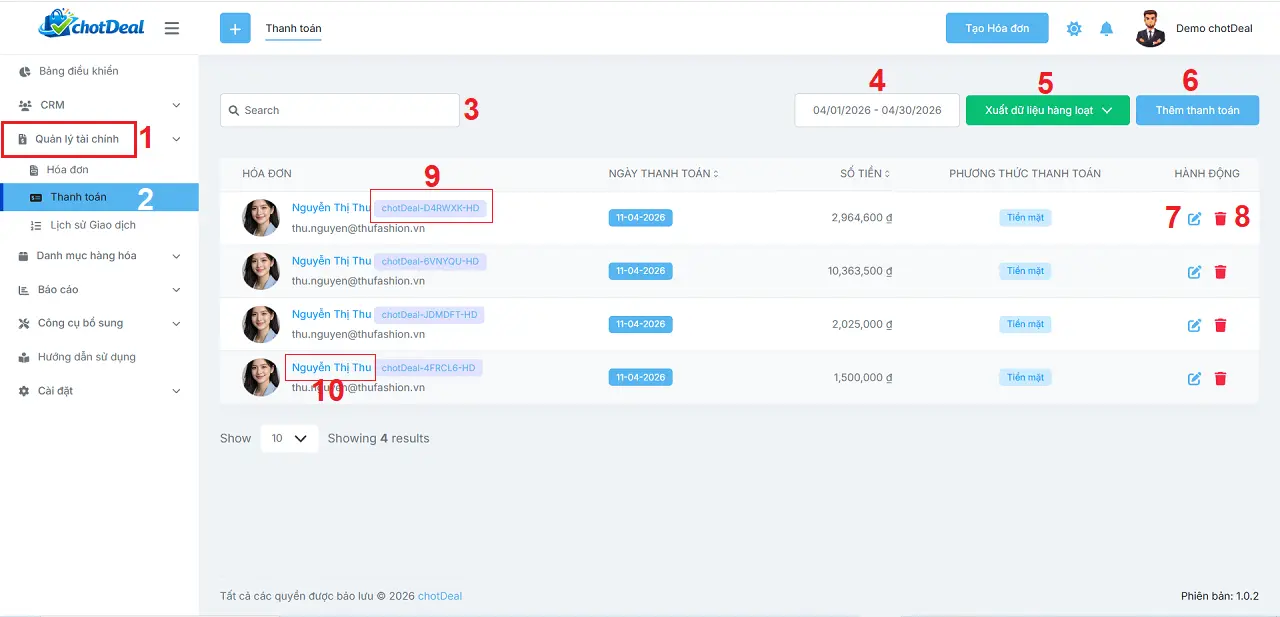Go to 'Lịch sử Giao dịch' sidebar item
Screen dimensions: 1280x617
coord(93,226)
